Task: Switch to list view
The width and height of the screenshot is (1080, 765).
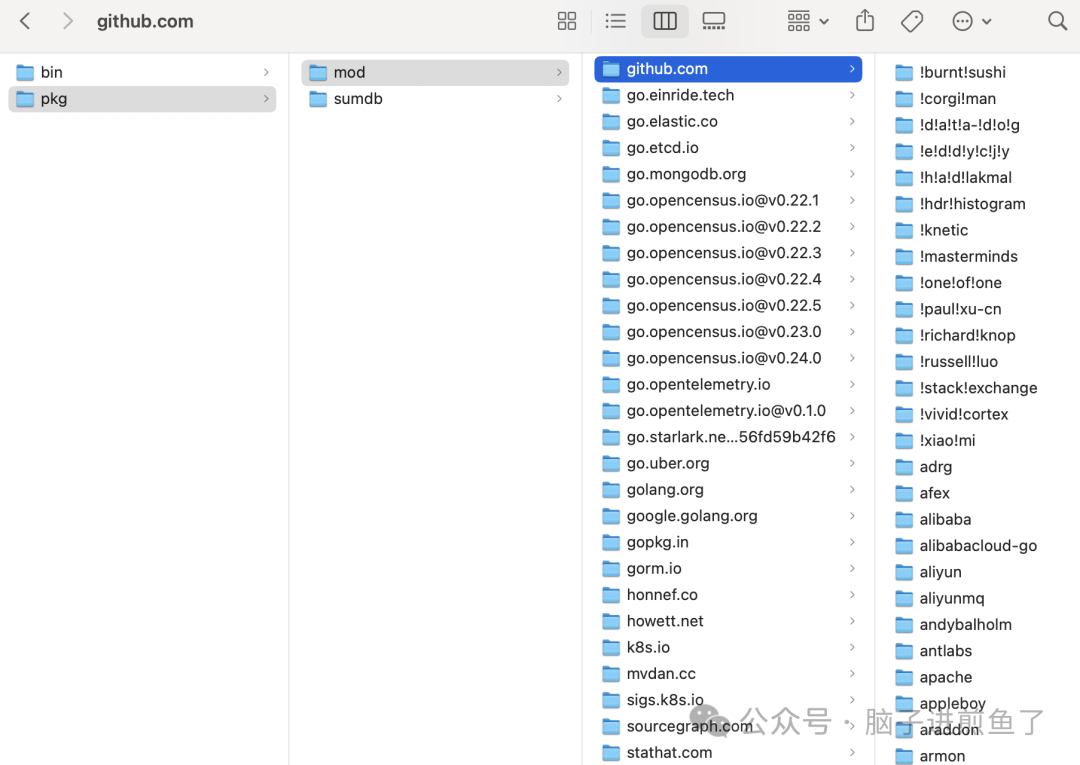Action: coord(615,21)
